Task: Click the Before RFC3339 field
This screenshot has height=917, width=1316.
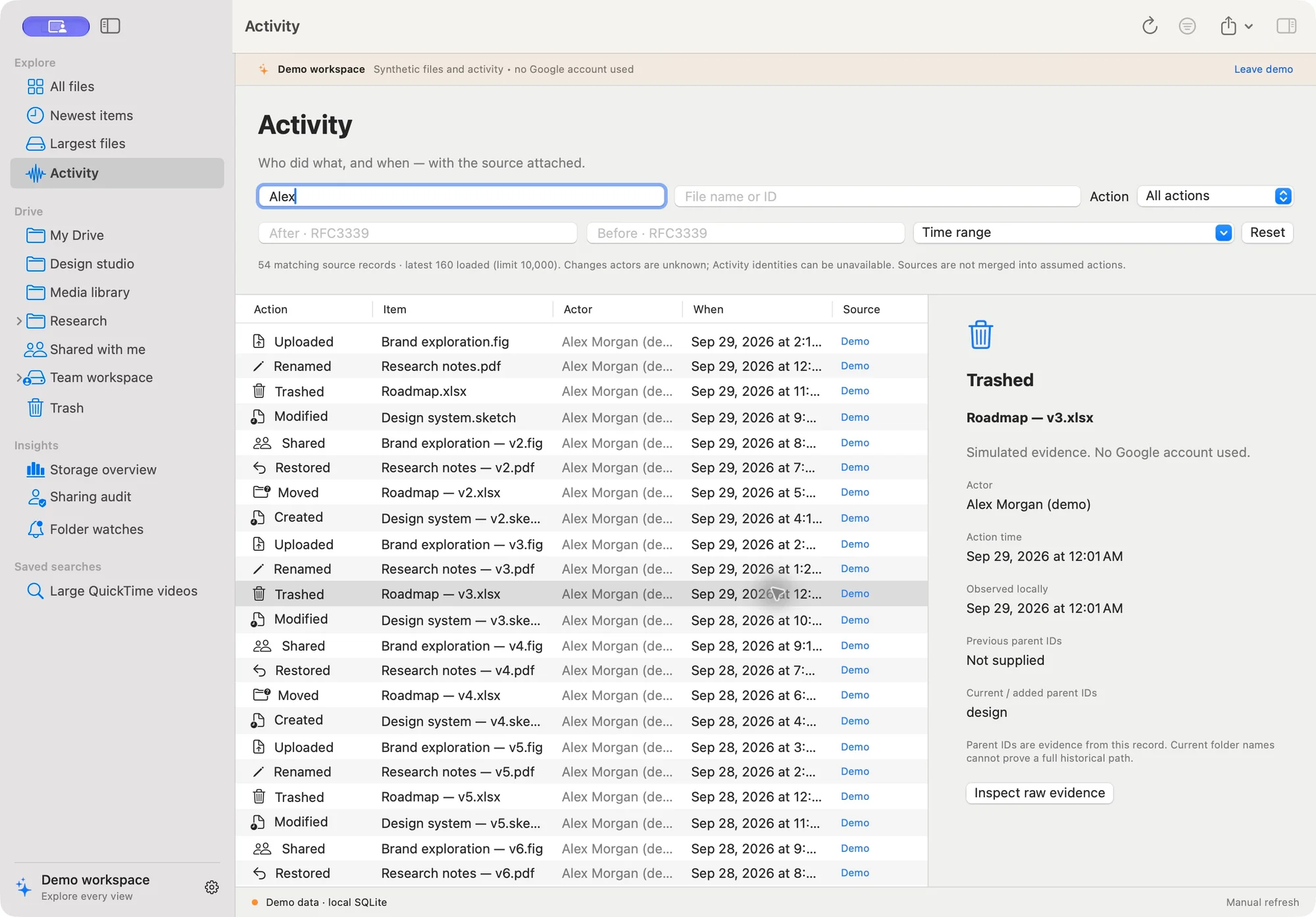Action: pos(746,233)
